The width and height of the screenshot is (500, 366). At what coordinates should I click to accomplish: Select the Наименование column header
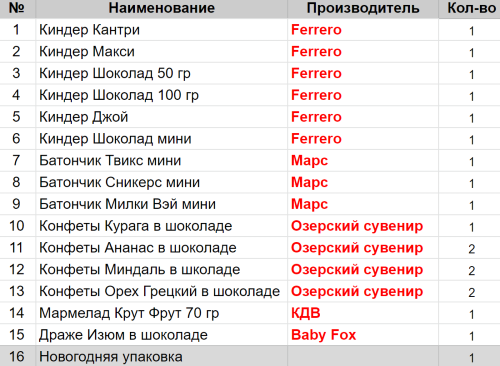(161, 8)
